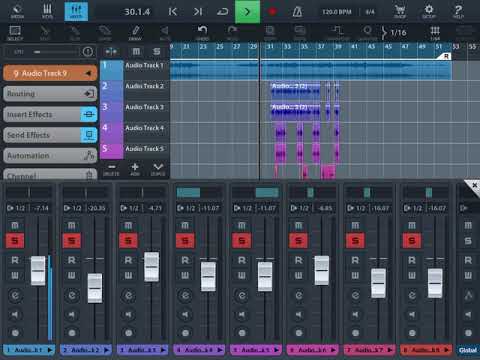The image size is (480, 360).
Task: Choose the Erase tool
Action: pyautogui.click(x=105, y=33)
